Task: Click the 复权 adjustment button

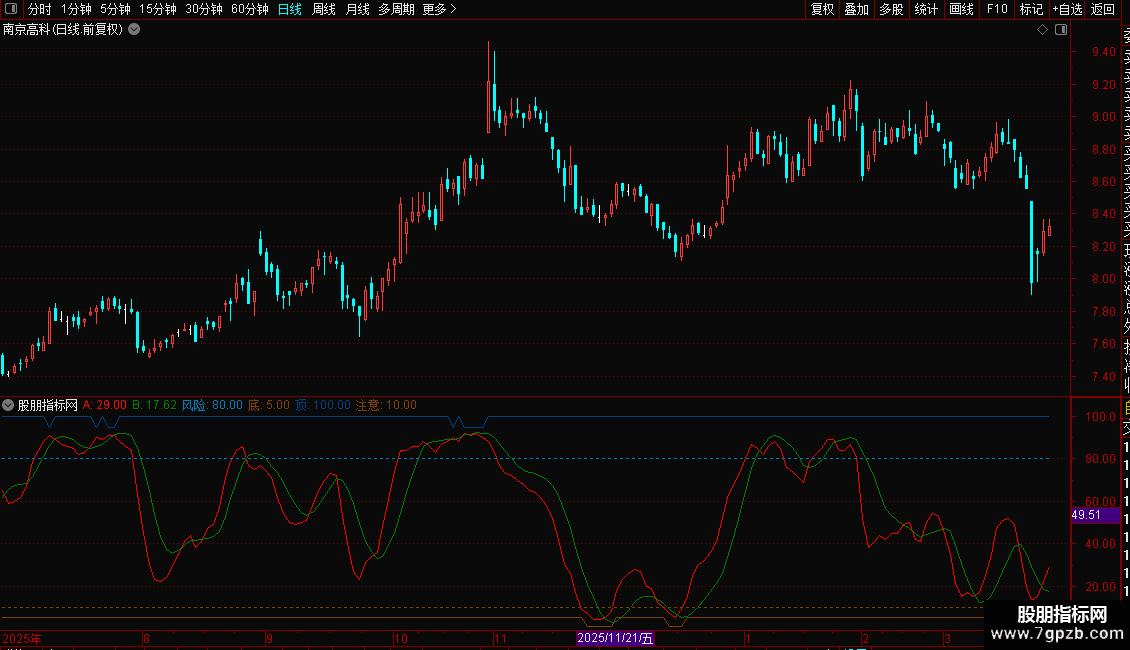Action: point(822,9)
